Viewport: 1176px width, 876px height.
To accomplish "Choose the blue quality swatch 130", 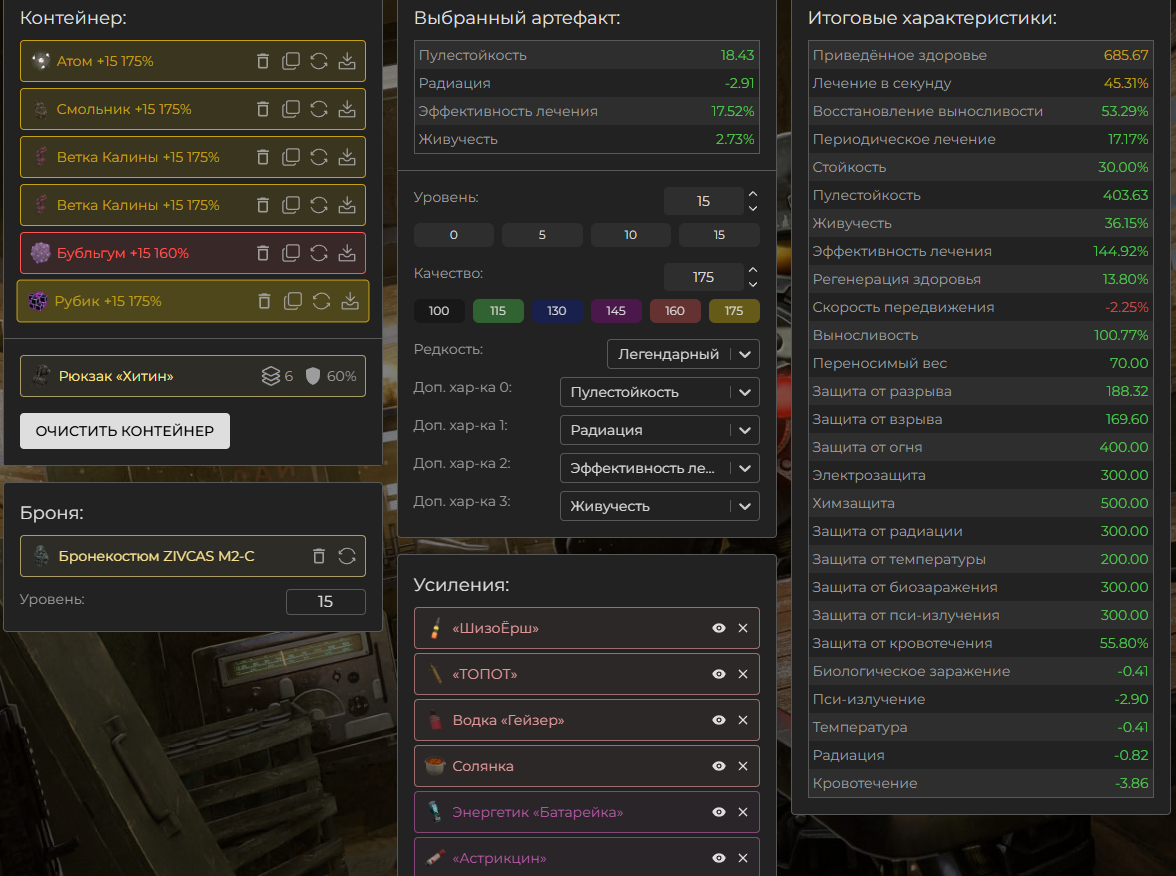I will pos(556,310).
